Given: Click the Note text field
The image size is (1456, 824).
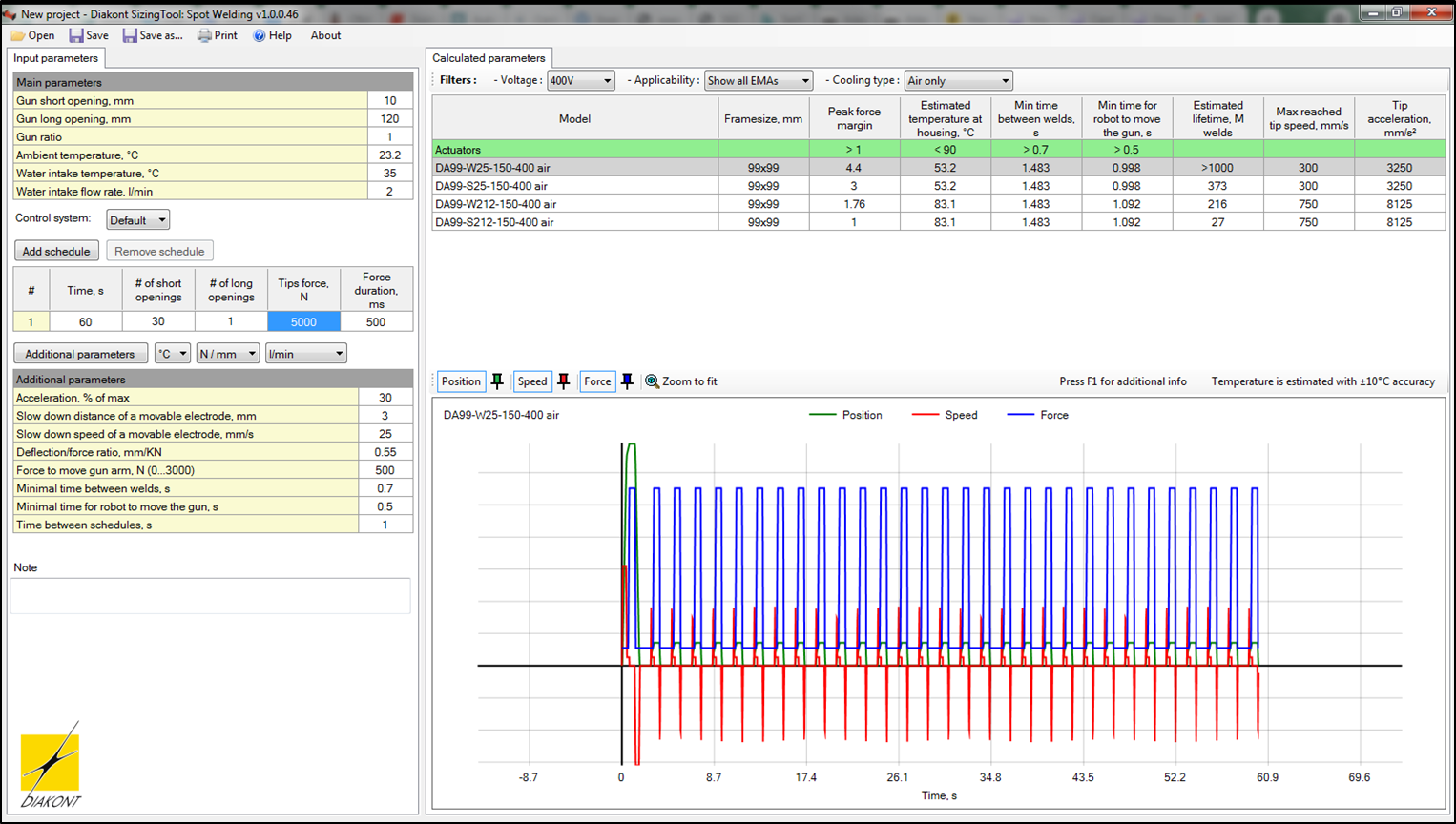Looking at the screenshot, I should pos(210,595).
